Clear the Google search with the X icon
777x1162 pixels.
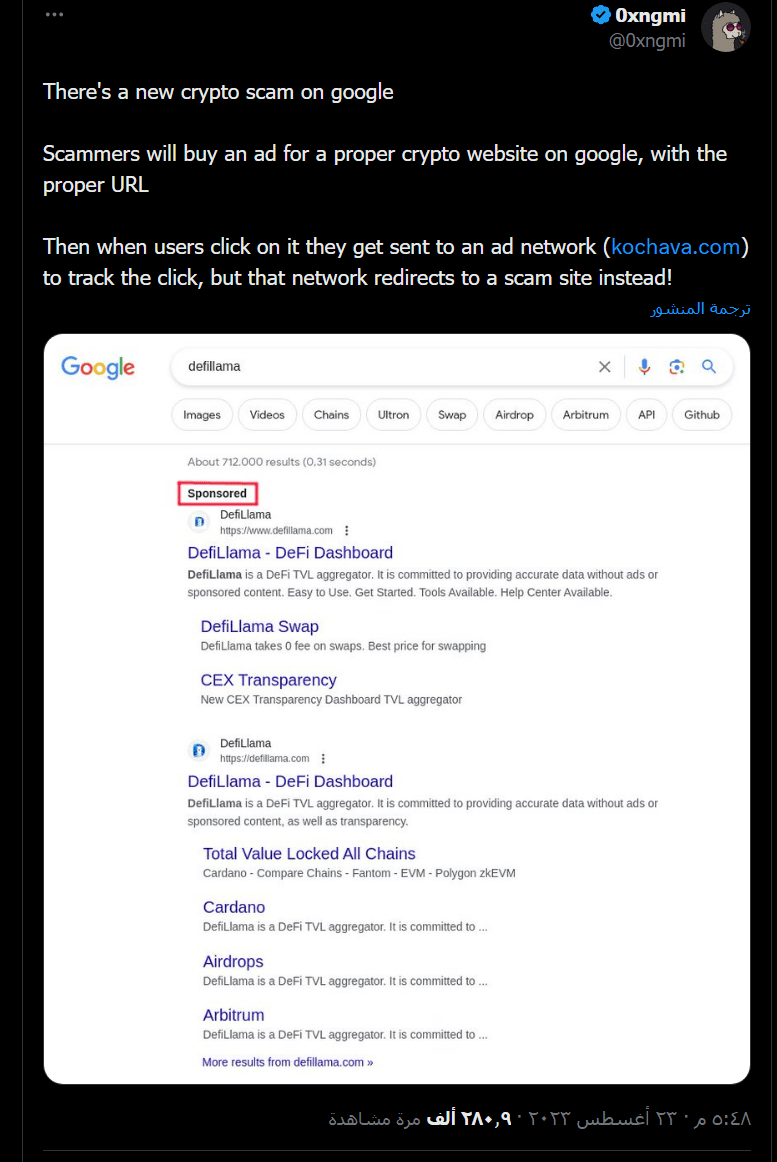tap(604, 367)
